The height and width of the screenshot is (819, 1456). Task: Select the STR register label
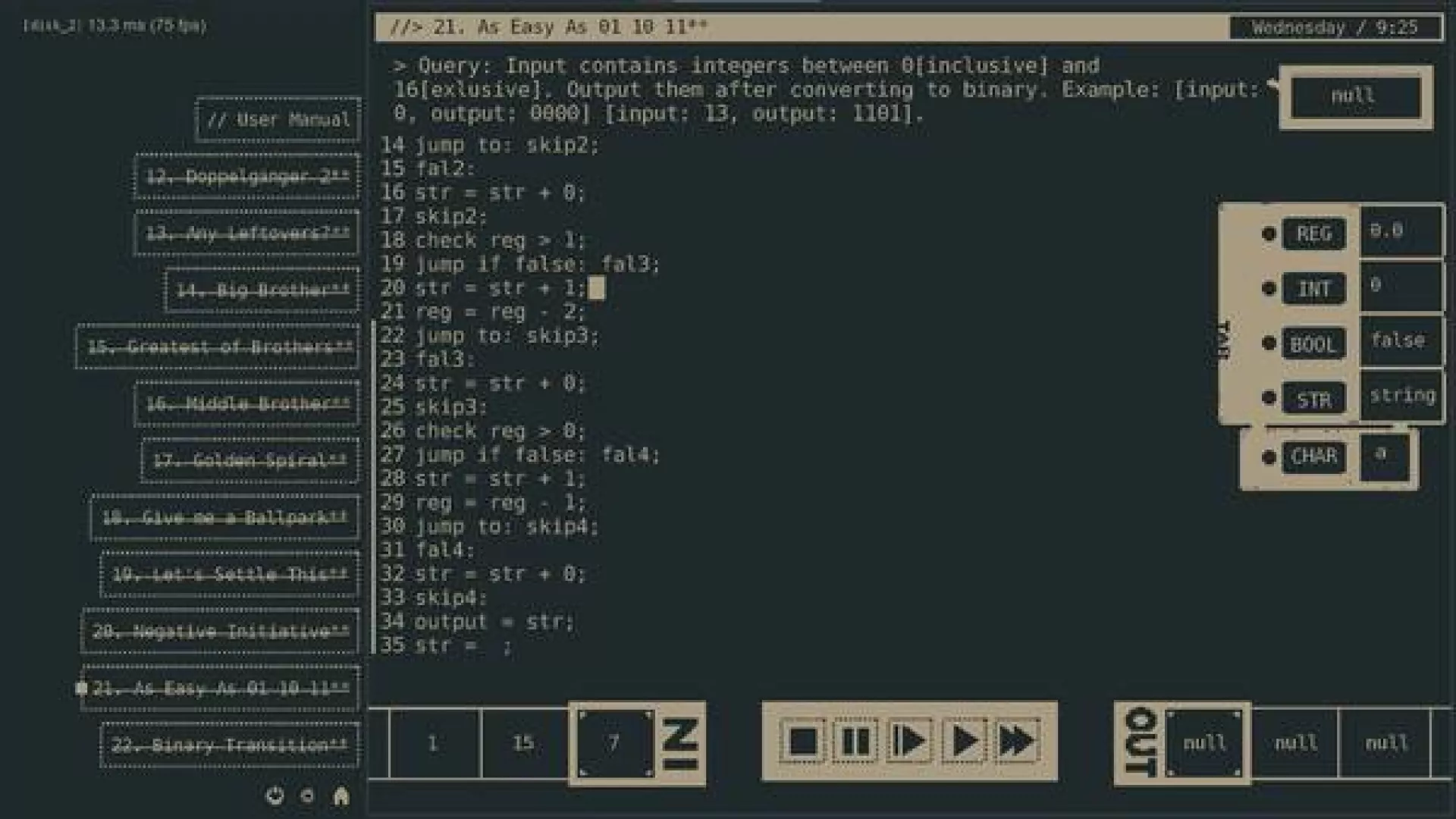point(1313,399)
